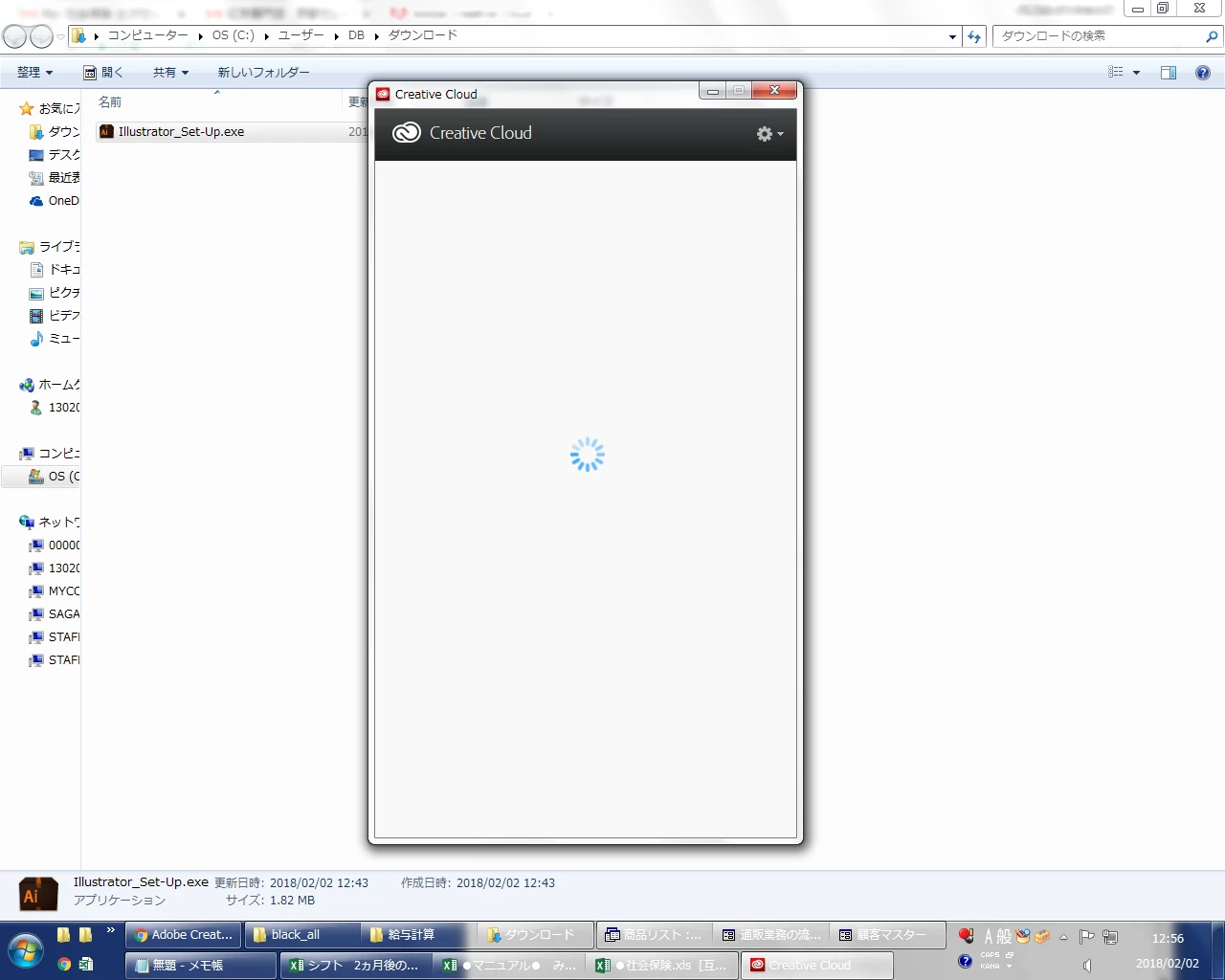Select お気に入り in the navigation pane

[x=50, y=108]
